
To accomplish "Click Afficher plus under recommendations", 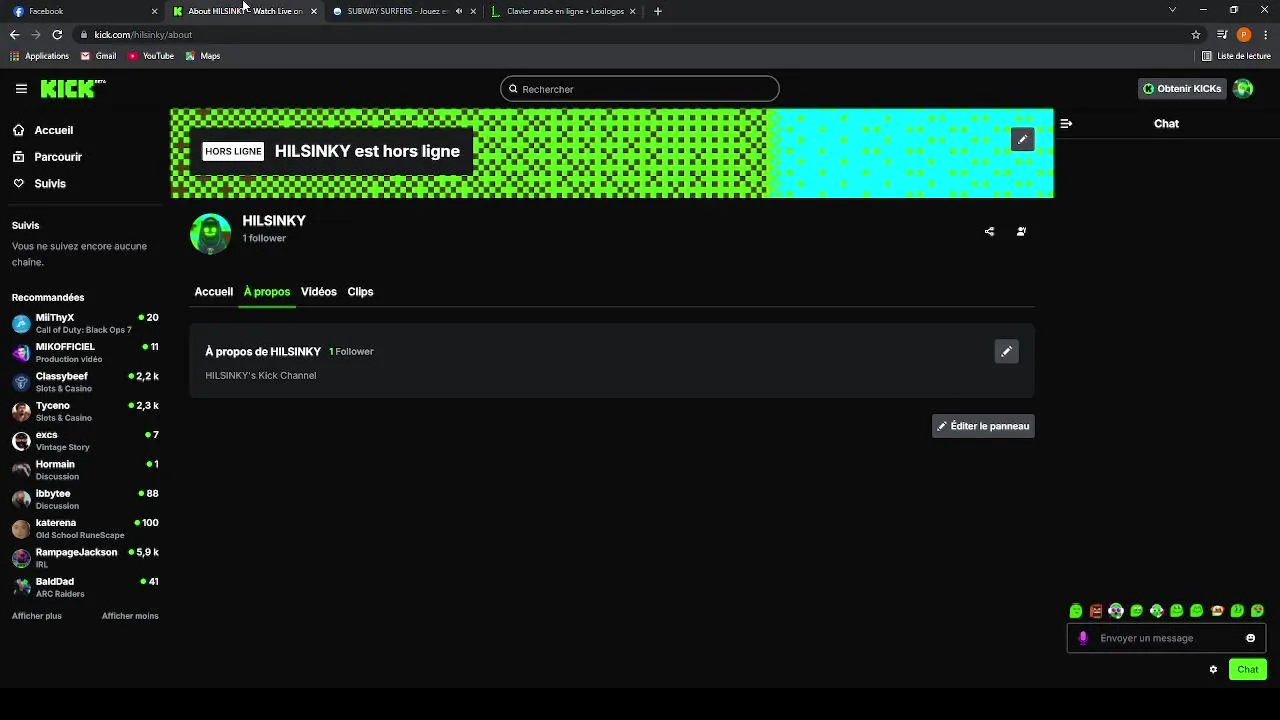I will tap(37, 616).
